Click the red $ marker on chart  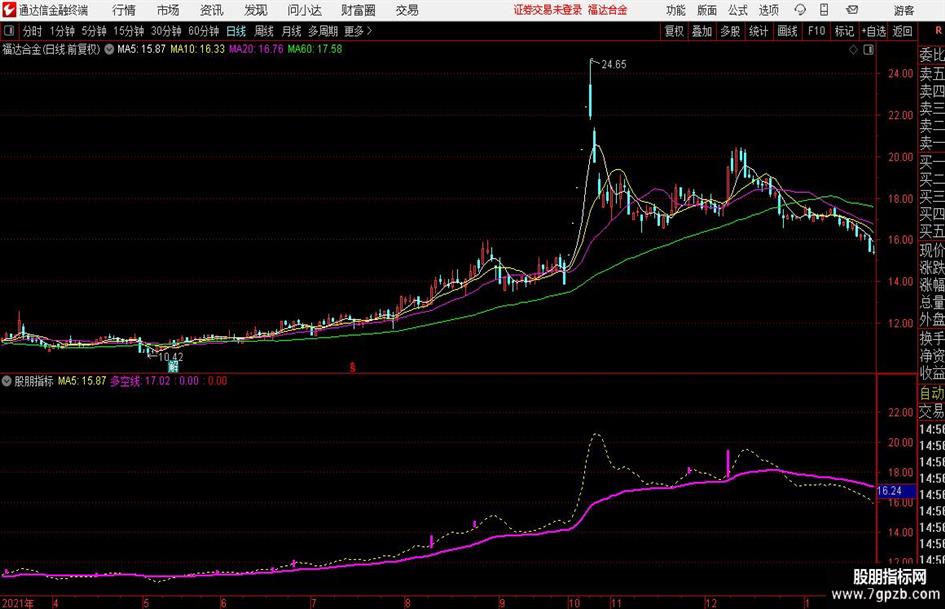click(x=353, y=367)
